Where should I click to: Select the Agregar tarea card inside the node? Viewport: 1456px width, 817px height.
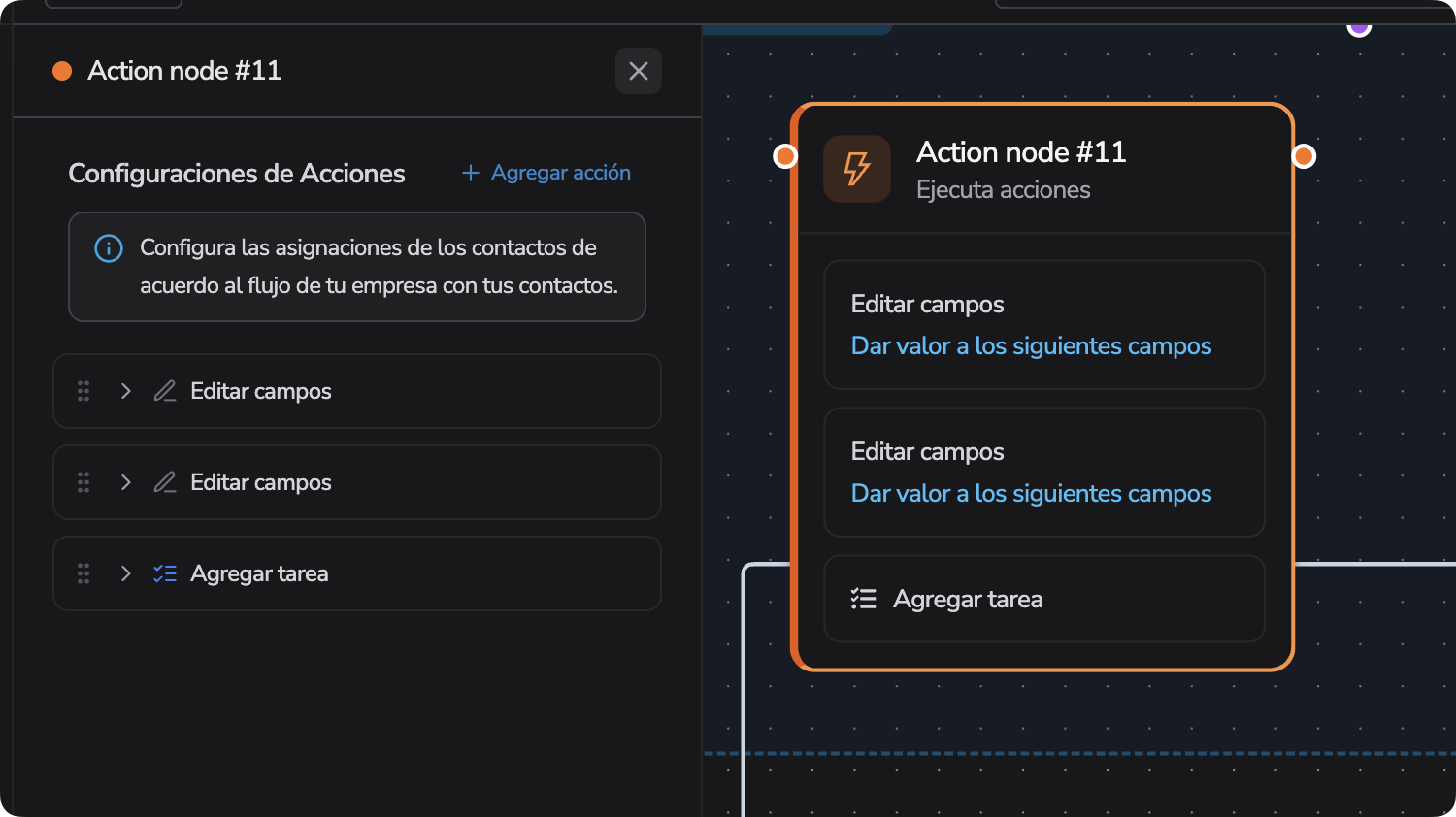pyautogui.click(x=1044, y=599)
